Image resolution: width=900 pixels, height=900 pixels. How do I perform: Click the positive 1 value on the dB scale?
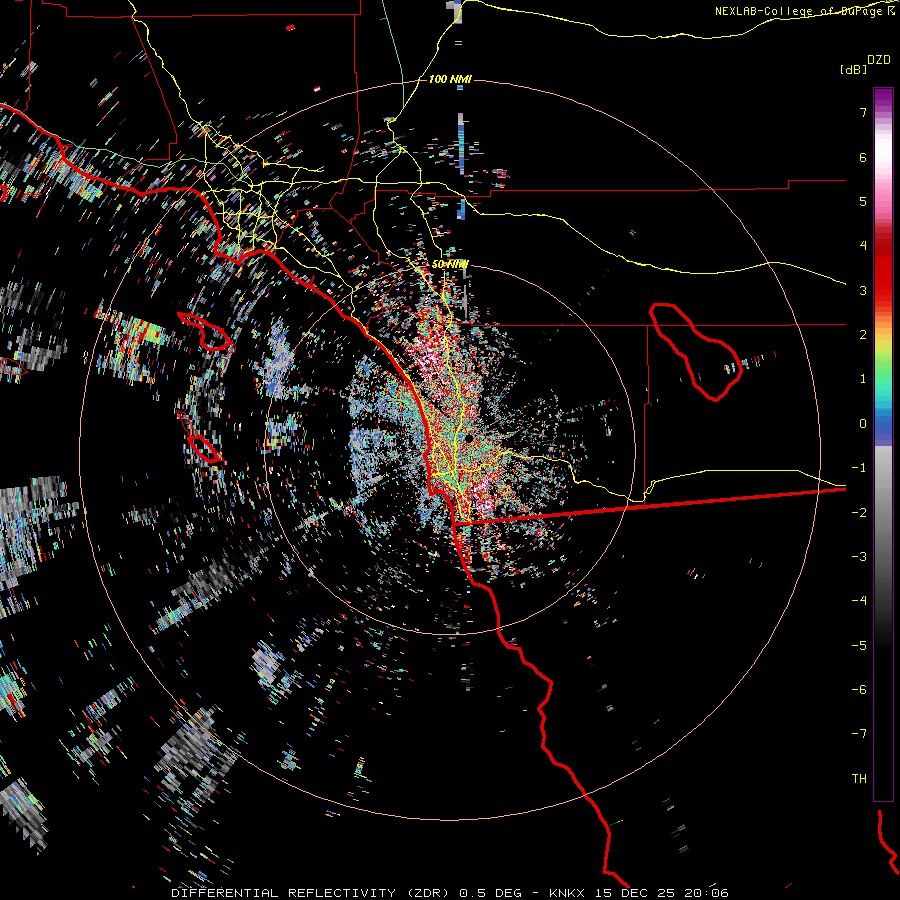click(x=863, y=379)
